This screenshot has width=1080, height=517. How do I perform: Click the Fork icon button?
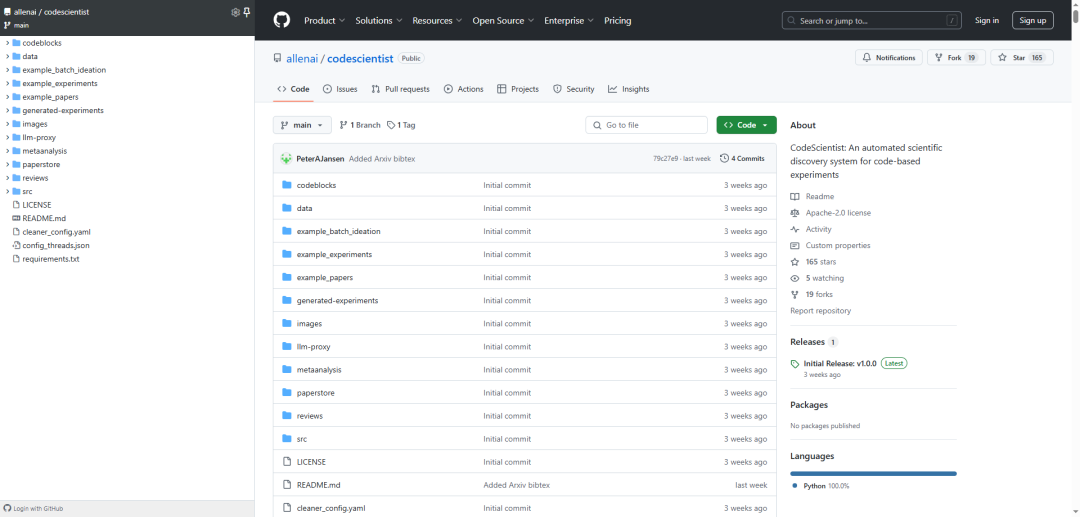point(939,58)
